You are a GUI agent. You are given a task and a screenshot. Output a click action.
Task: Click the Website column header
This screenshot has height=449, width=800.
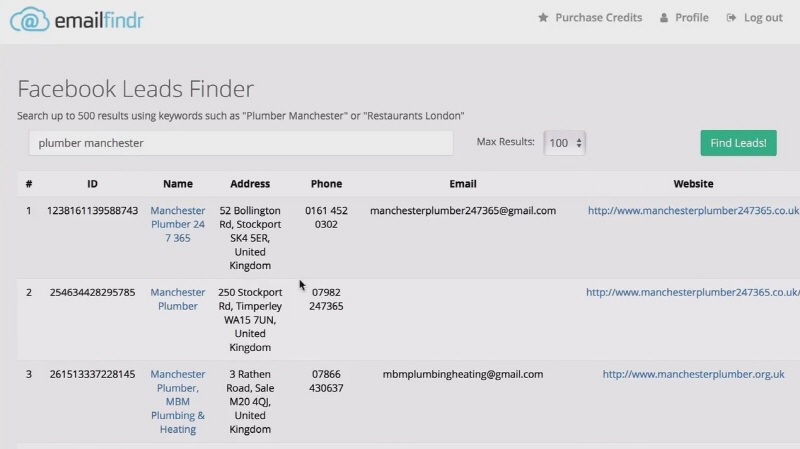coord(693,184)
